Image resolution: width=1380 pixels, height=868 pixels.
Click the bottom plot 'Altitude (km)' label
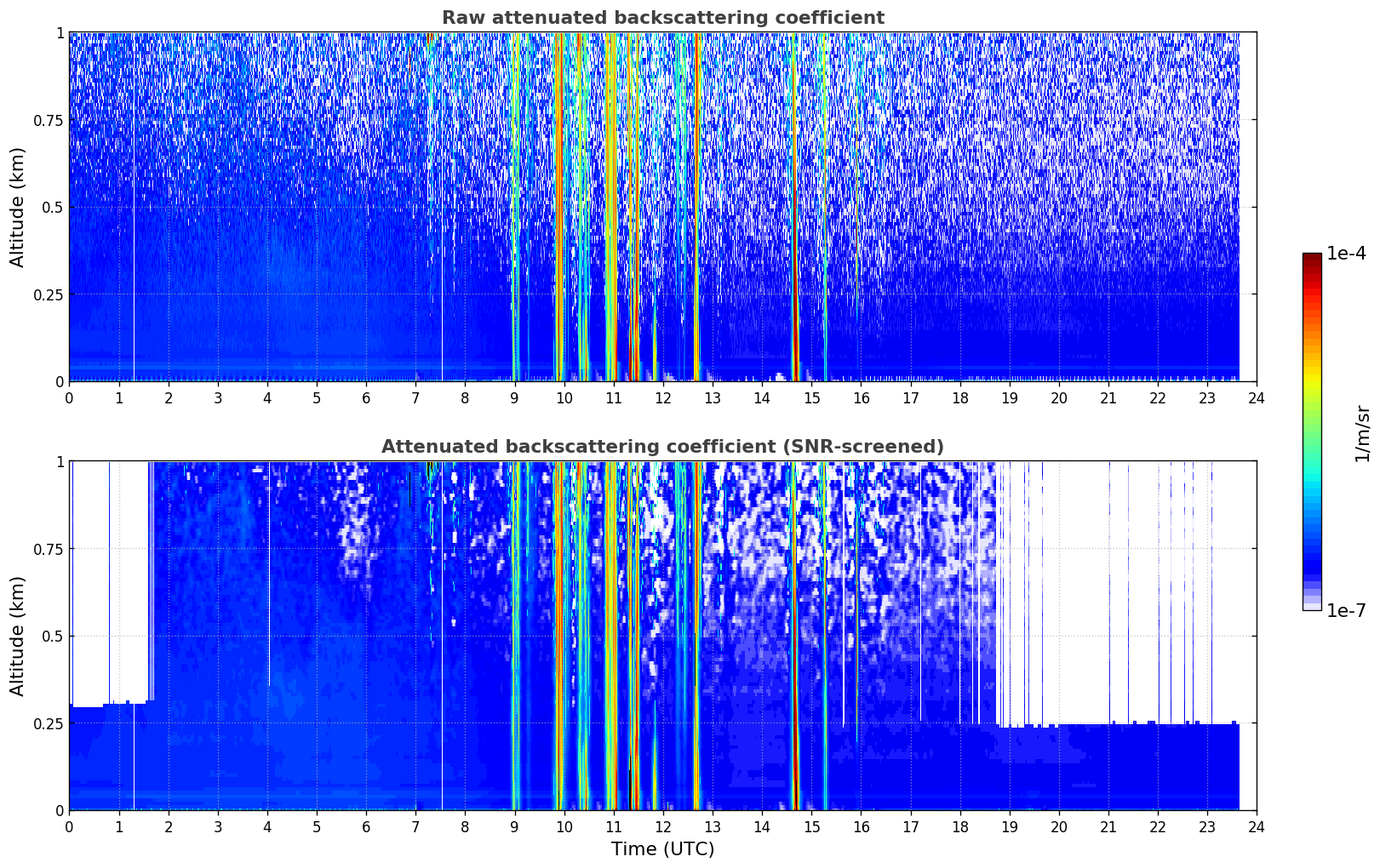click(x=18, y=636)
